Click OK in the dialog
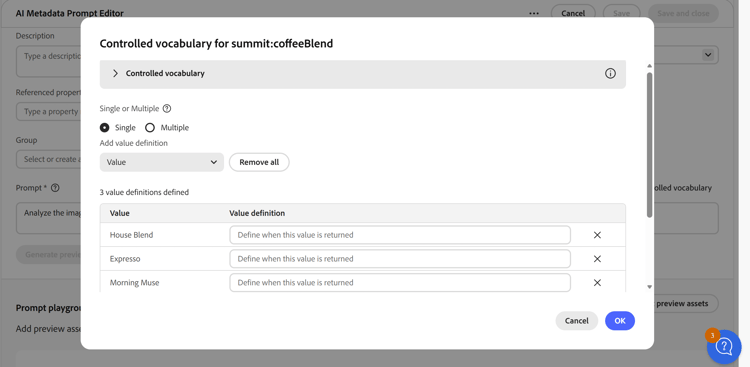The height and width of the screenshot is (367, 750). click(620, 321)
